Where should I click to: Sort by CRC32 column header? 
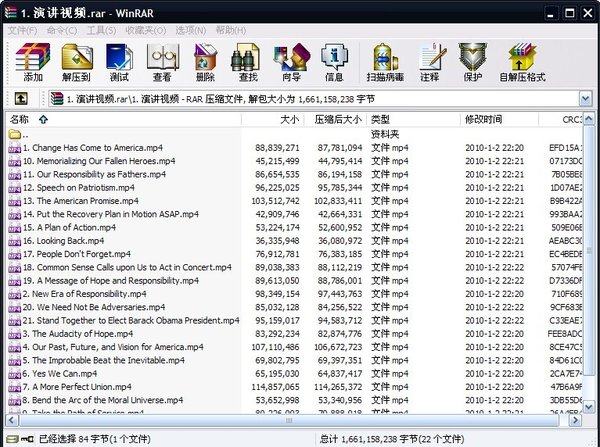click(561, 119)
